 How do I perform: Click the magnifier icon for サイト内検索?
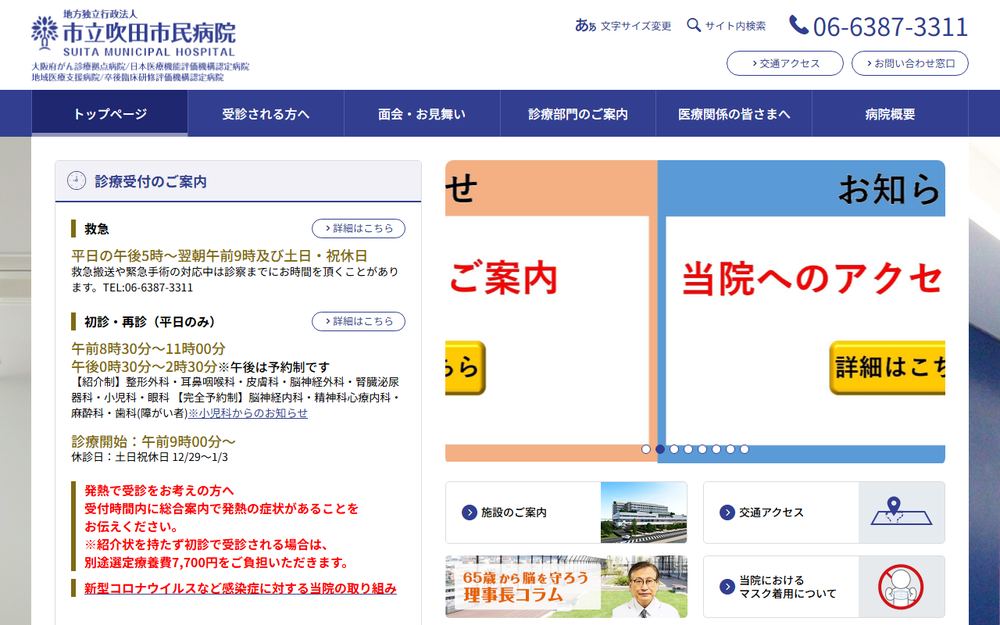pyautogui.click(x=693, y=26)
